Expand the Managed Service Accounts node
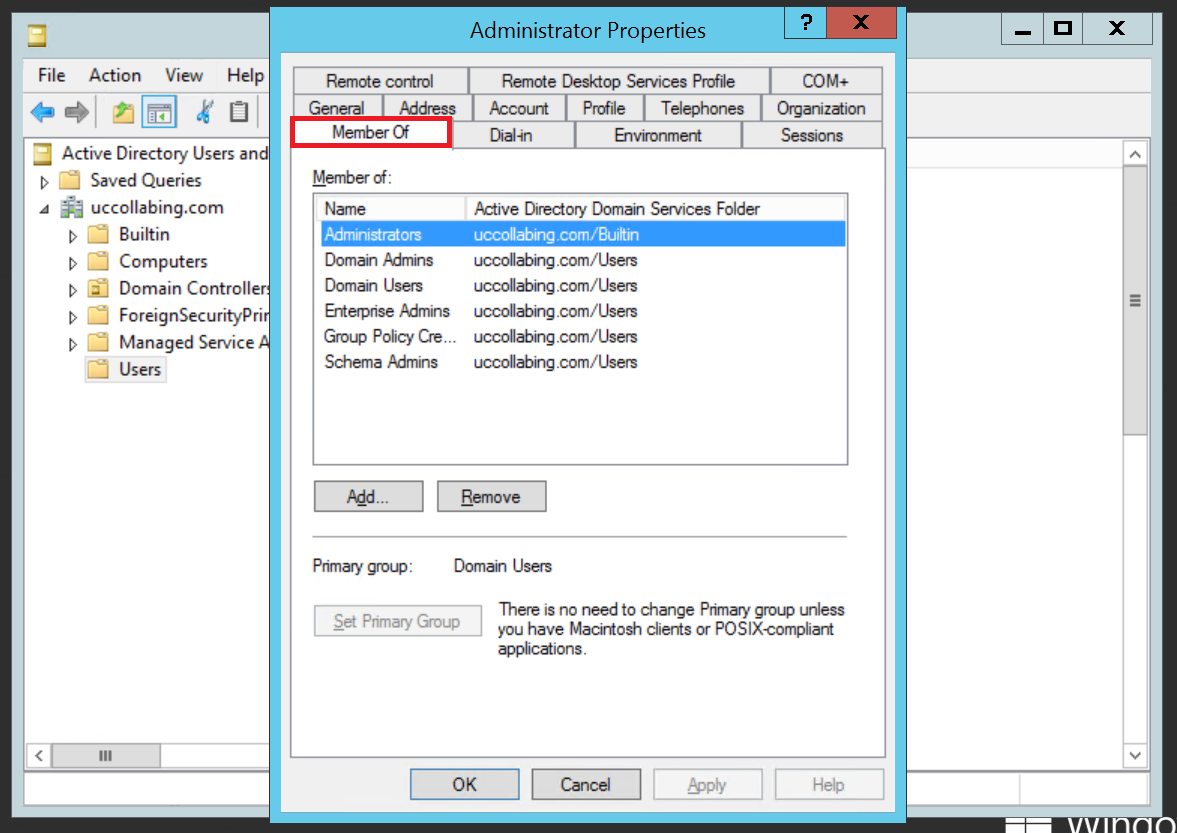The image size is (1177, 833). [73, 344]
